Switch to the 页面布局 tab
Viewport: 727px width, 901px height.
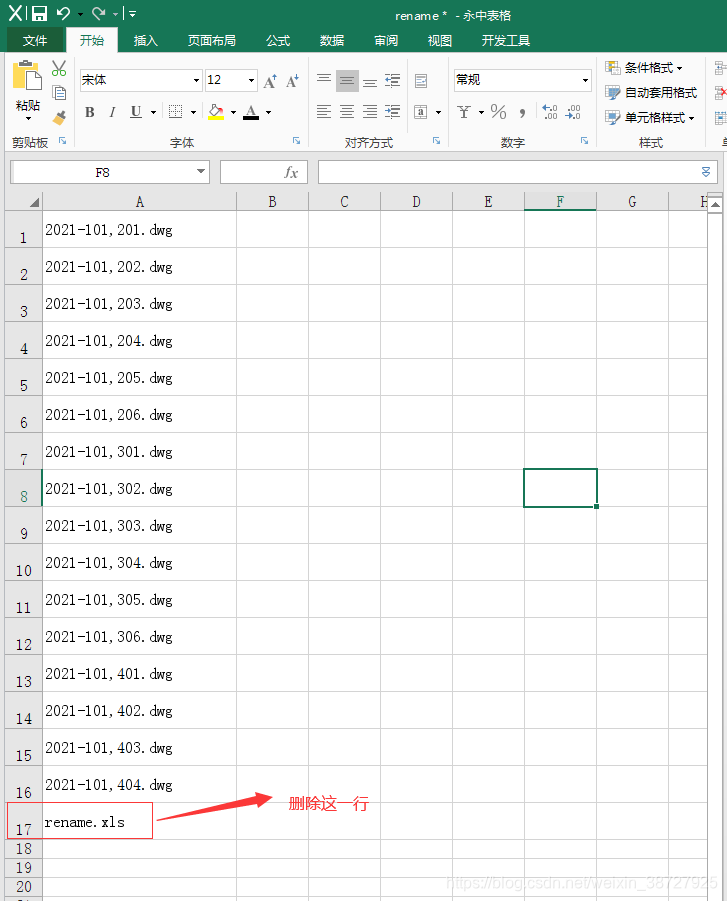[x=211, y=40]
